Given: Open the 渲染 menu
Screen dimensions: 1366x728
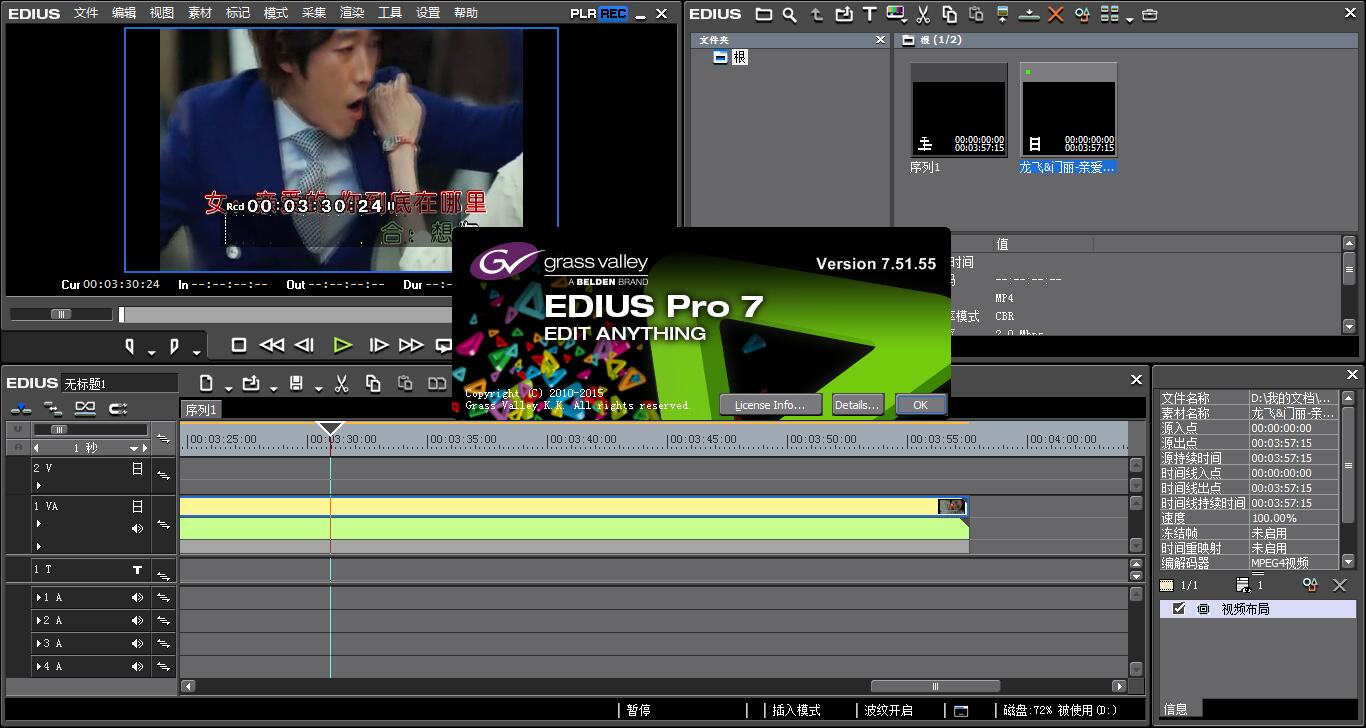Looking at the screenshot, I should (351, 12).
